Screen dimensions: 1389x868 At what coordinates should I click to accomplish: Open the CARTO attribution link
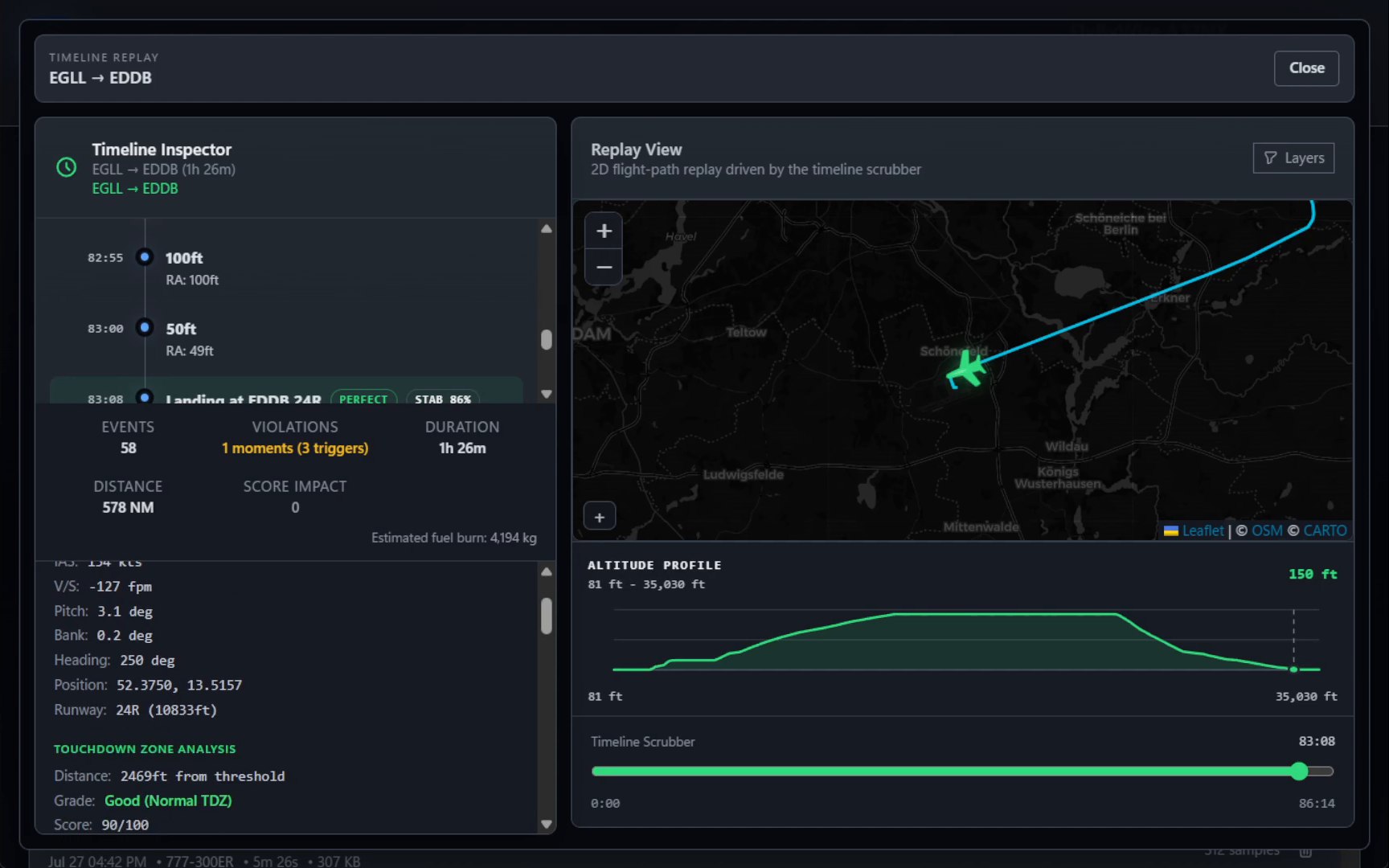click(1325, 530)
